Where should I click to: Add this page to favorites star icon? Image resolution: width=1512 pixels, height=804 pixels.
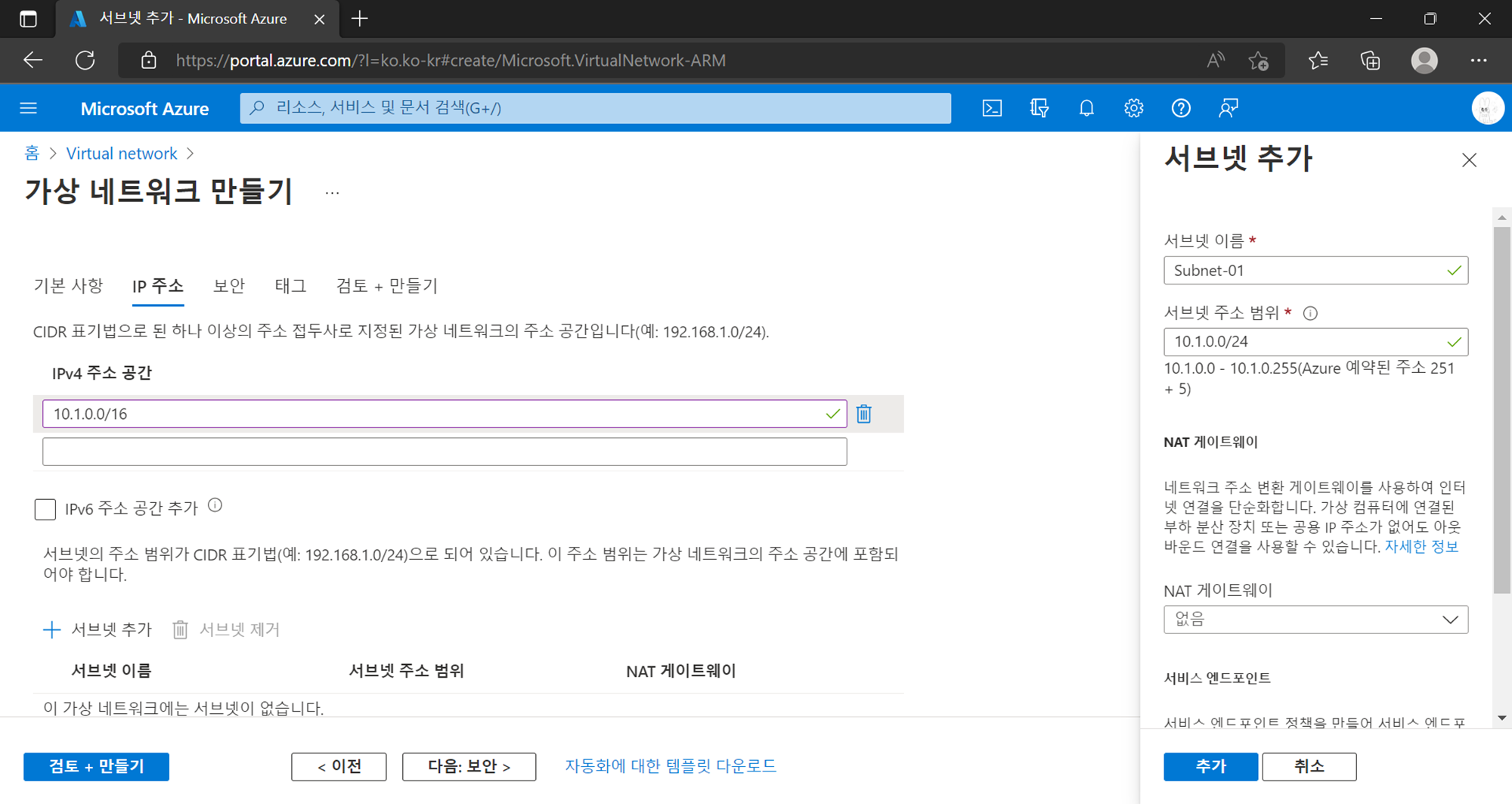1259,61
